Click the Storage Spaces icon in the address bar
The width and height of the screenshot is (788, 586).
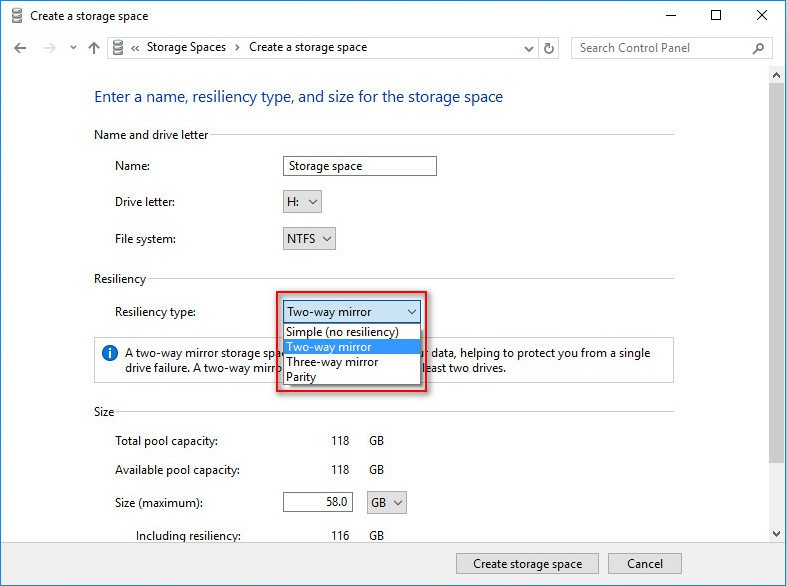click(120, 48)
